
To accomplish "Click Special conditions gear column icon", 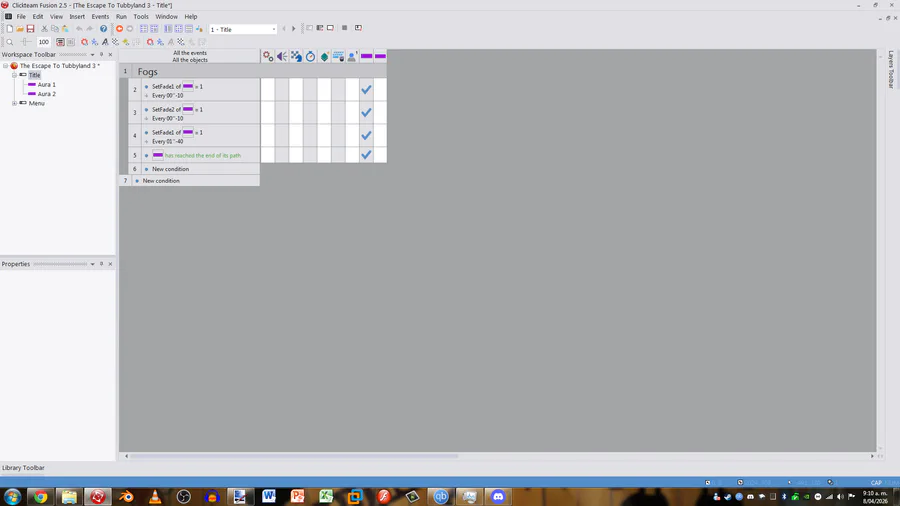I will point(267,56).
